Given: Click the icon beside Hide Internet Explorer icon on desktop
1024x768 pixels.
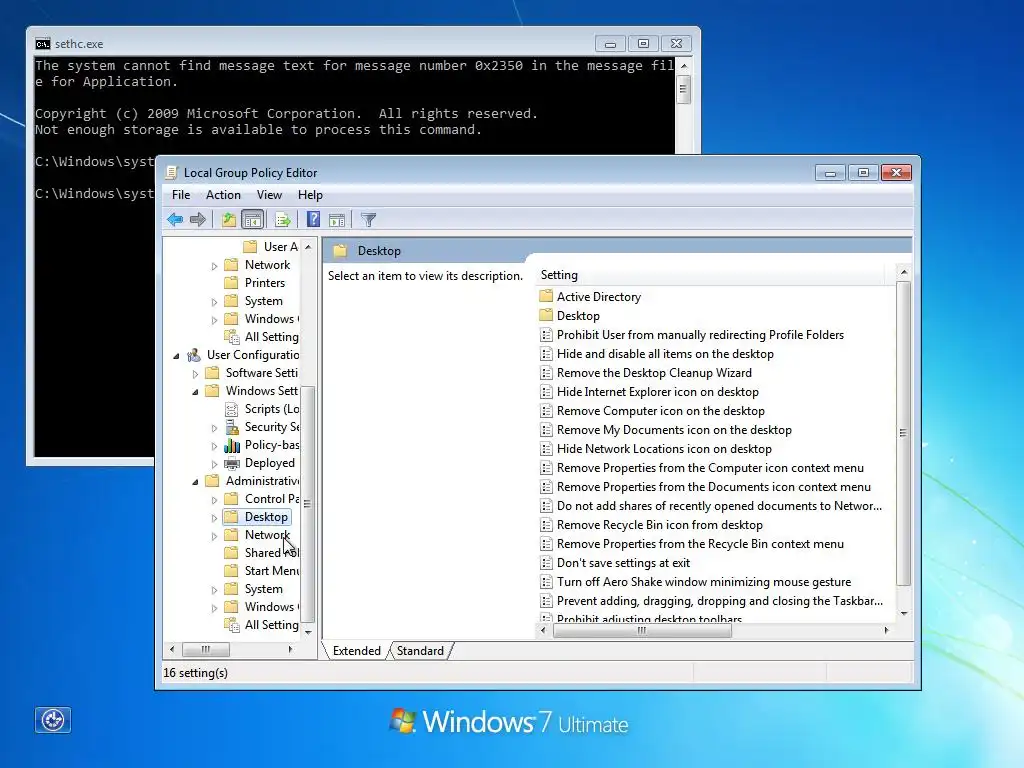Looking at the screenshot, I should point(546,392).
